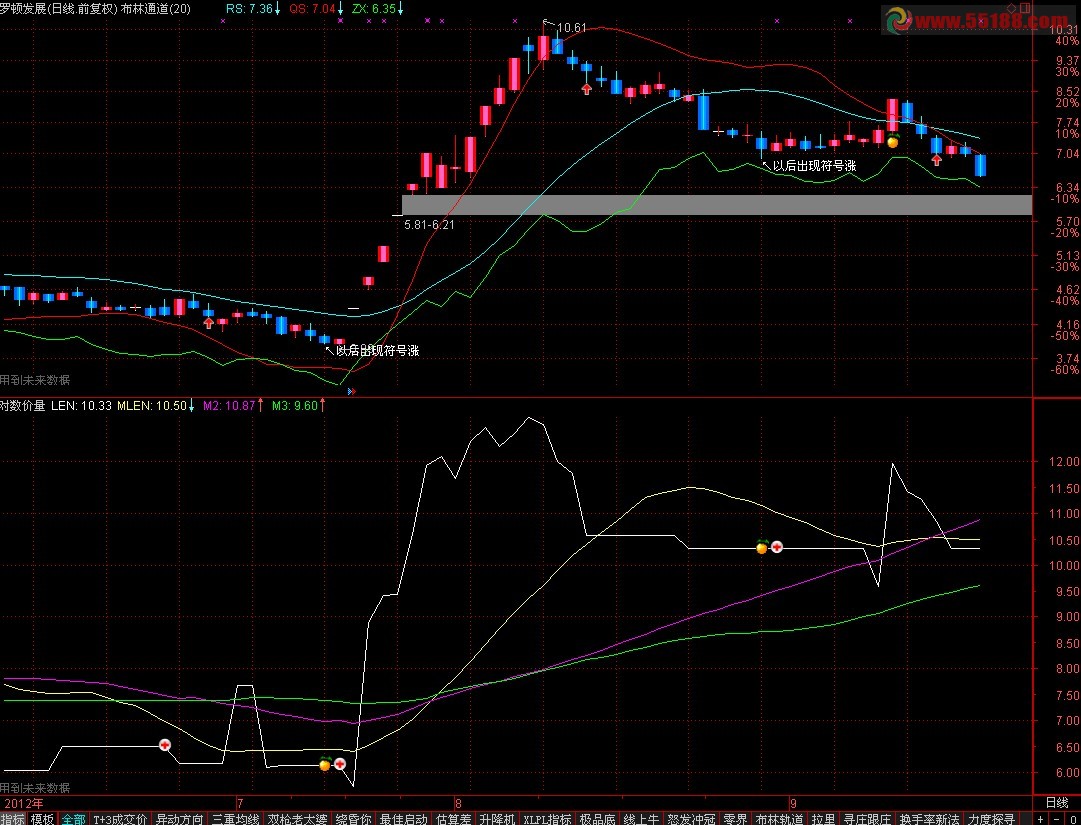Open the 极品底 indicator tab
Screen dimensions: 1081x825
(x=597, y=819)
